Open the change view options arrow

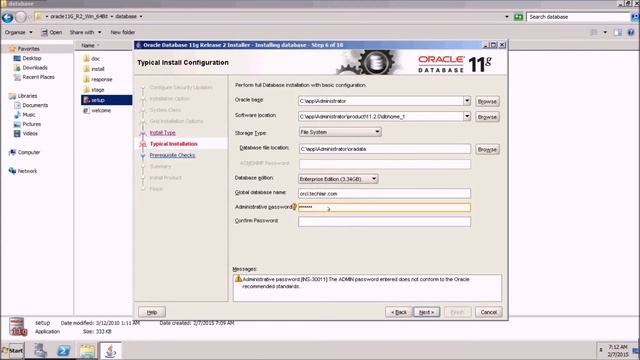click(x=605, y=32)
